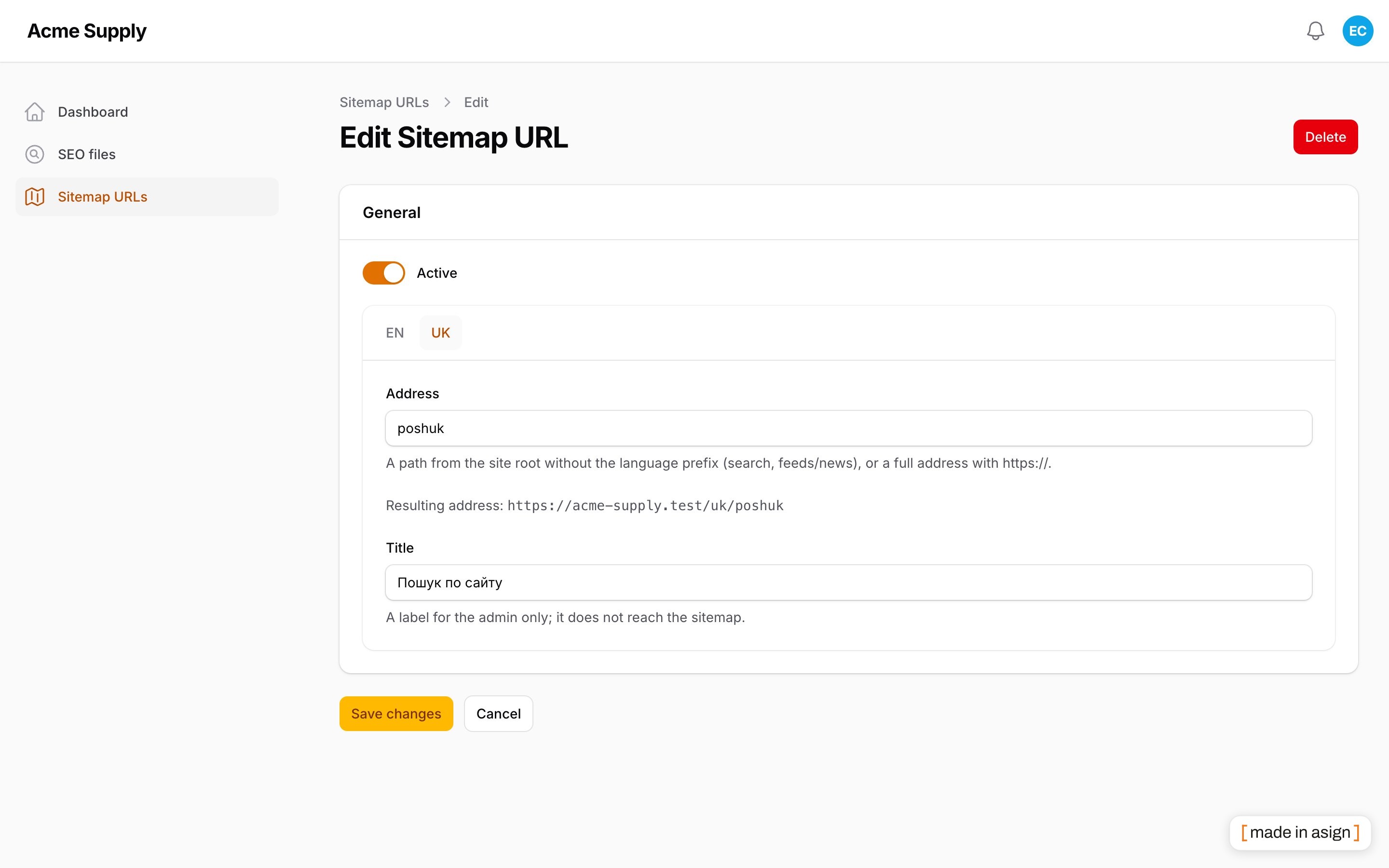Click the SEO files magnifier icon
The width and height of the screenshot is (1389, 868).
click(x=34, y=154)
